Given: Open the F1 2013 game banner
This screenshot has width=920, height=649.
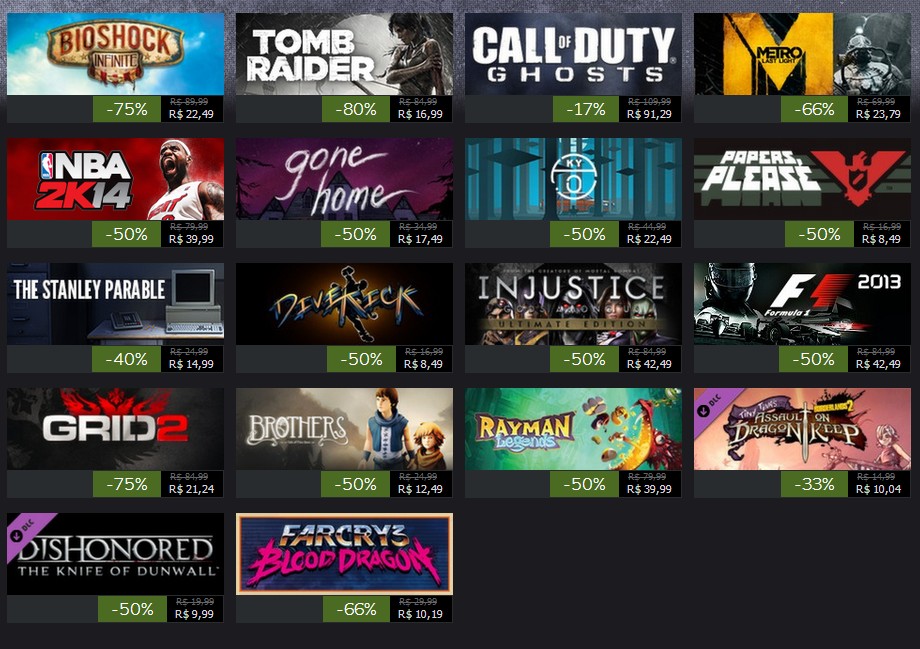Looking at the screenshot, I should 802,304.
